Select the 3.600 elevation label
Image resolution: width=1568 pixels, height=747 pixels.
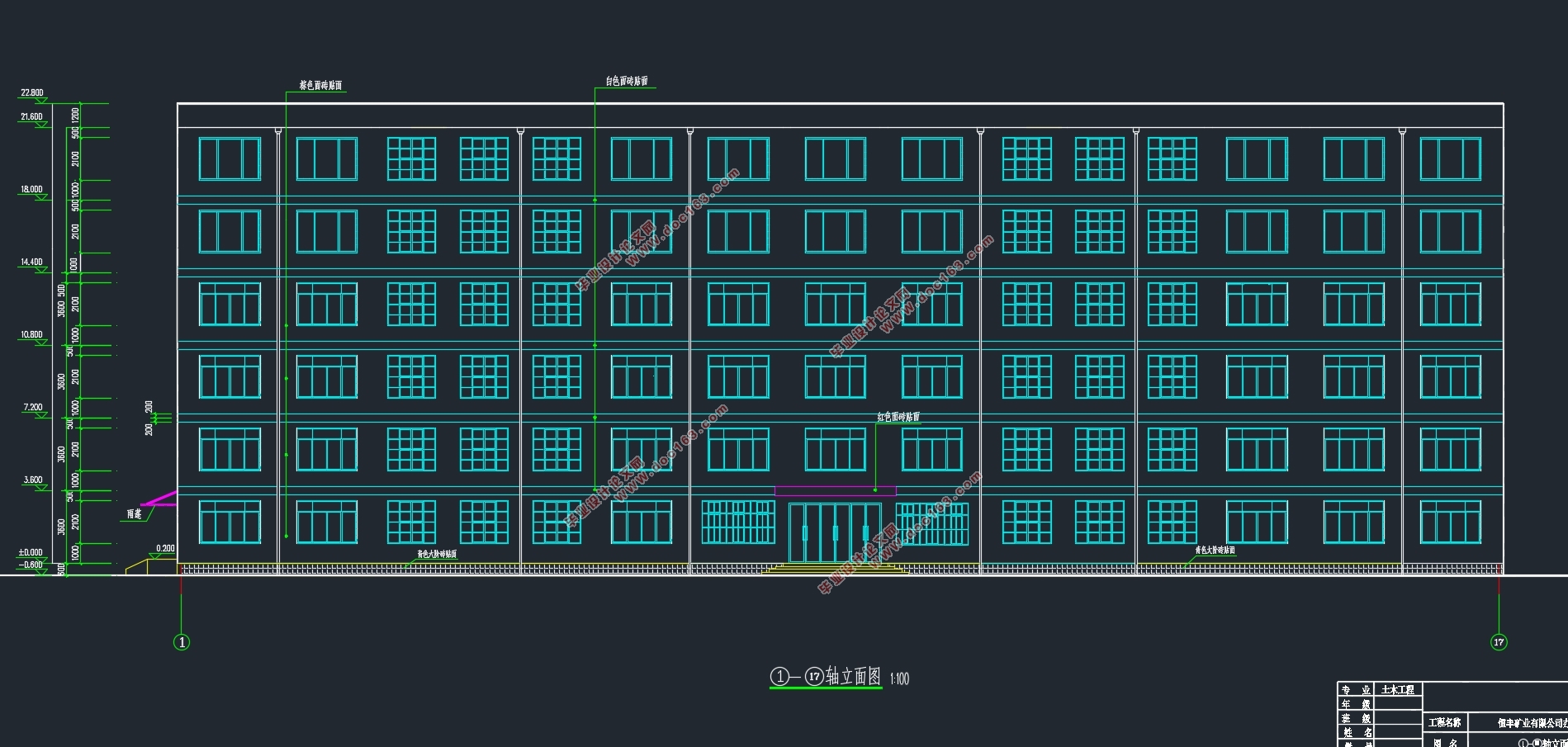[x=33, y=480]
